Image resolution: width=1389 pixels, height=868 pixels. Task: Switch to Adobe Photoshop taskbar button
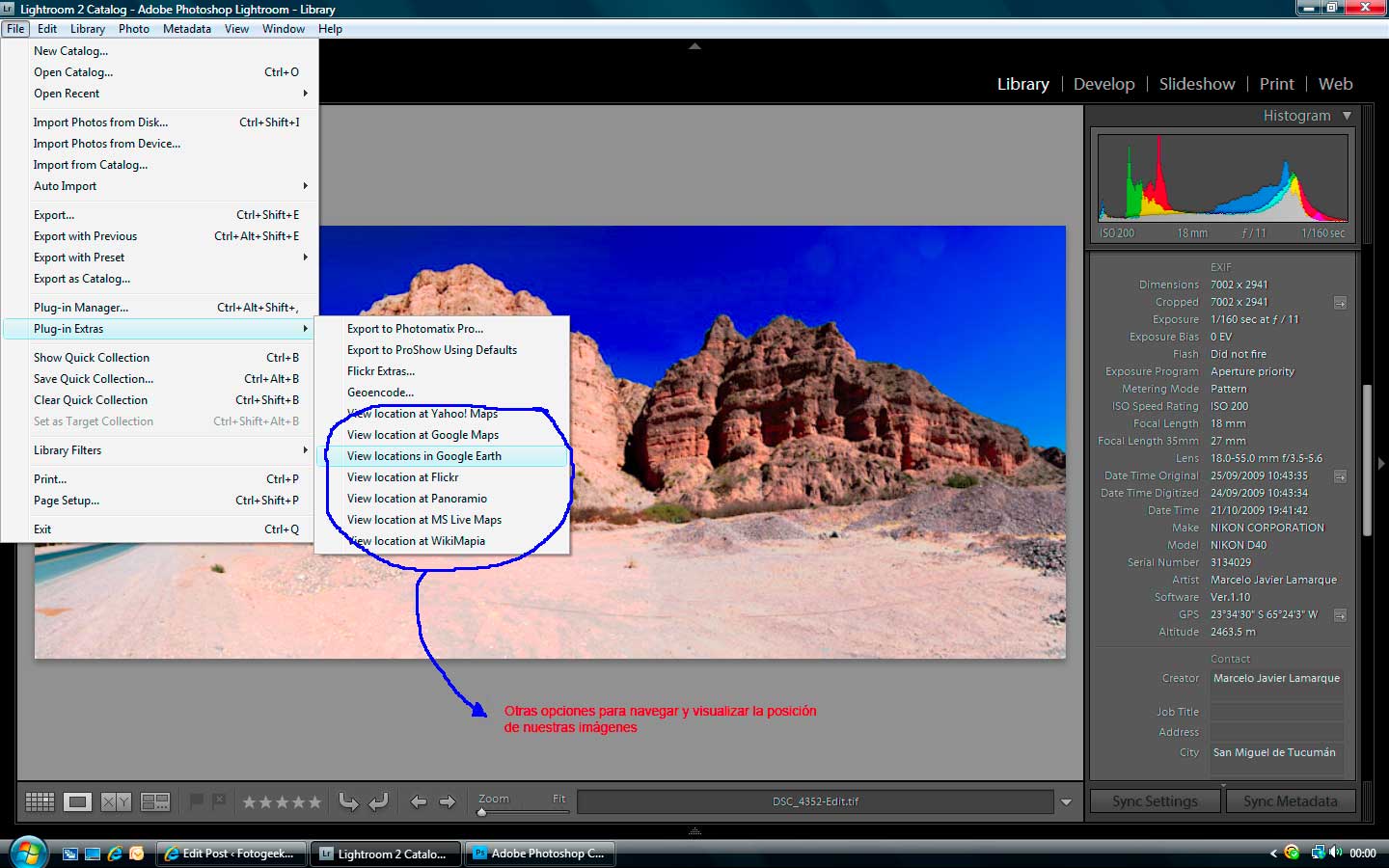pos(540,854)
